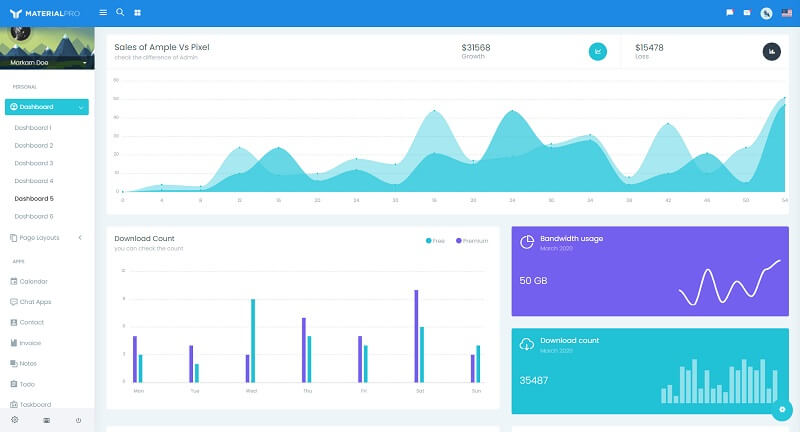Image resolution: width=800 pixels, height=432 pixels.
Task: Go to Chat Apps in sidebar
Action: [35, 301]
